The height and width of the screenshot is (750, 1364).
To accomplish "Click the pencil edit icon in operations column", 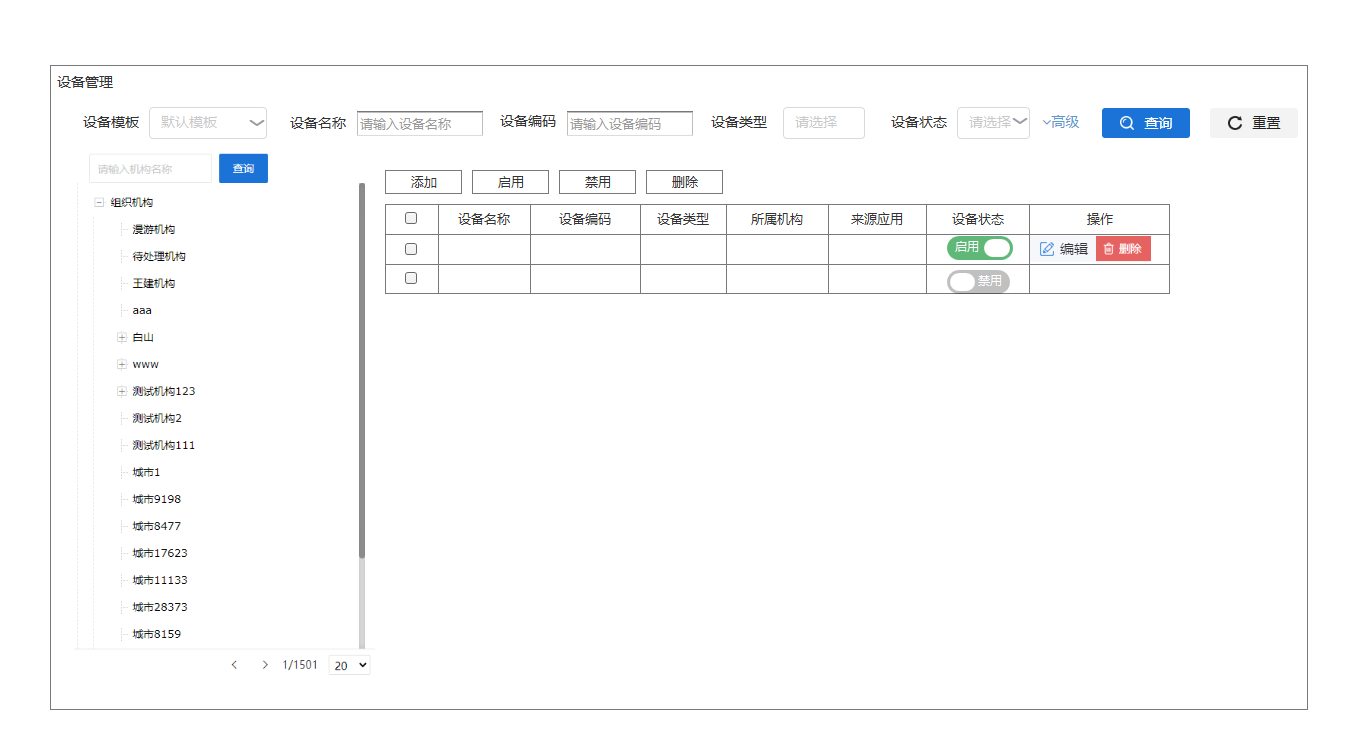I will (x=1047, y=249).
